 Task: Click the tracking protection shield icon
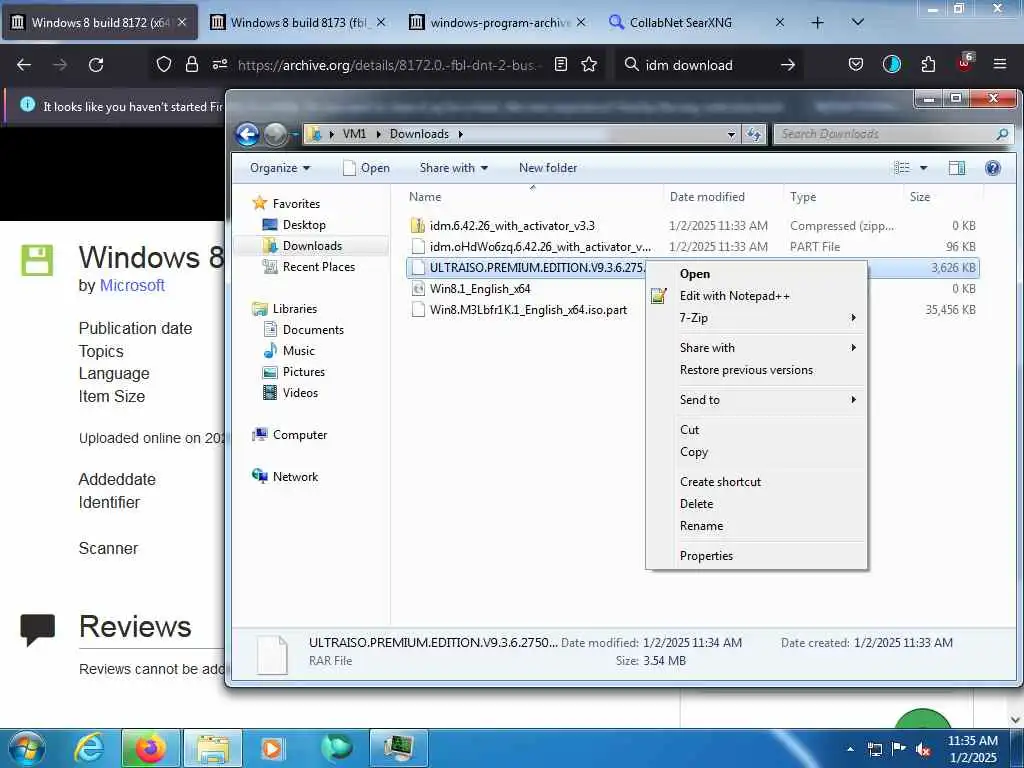coord(164,64)
